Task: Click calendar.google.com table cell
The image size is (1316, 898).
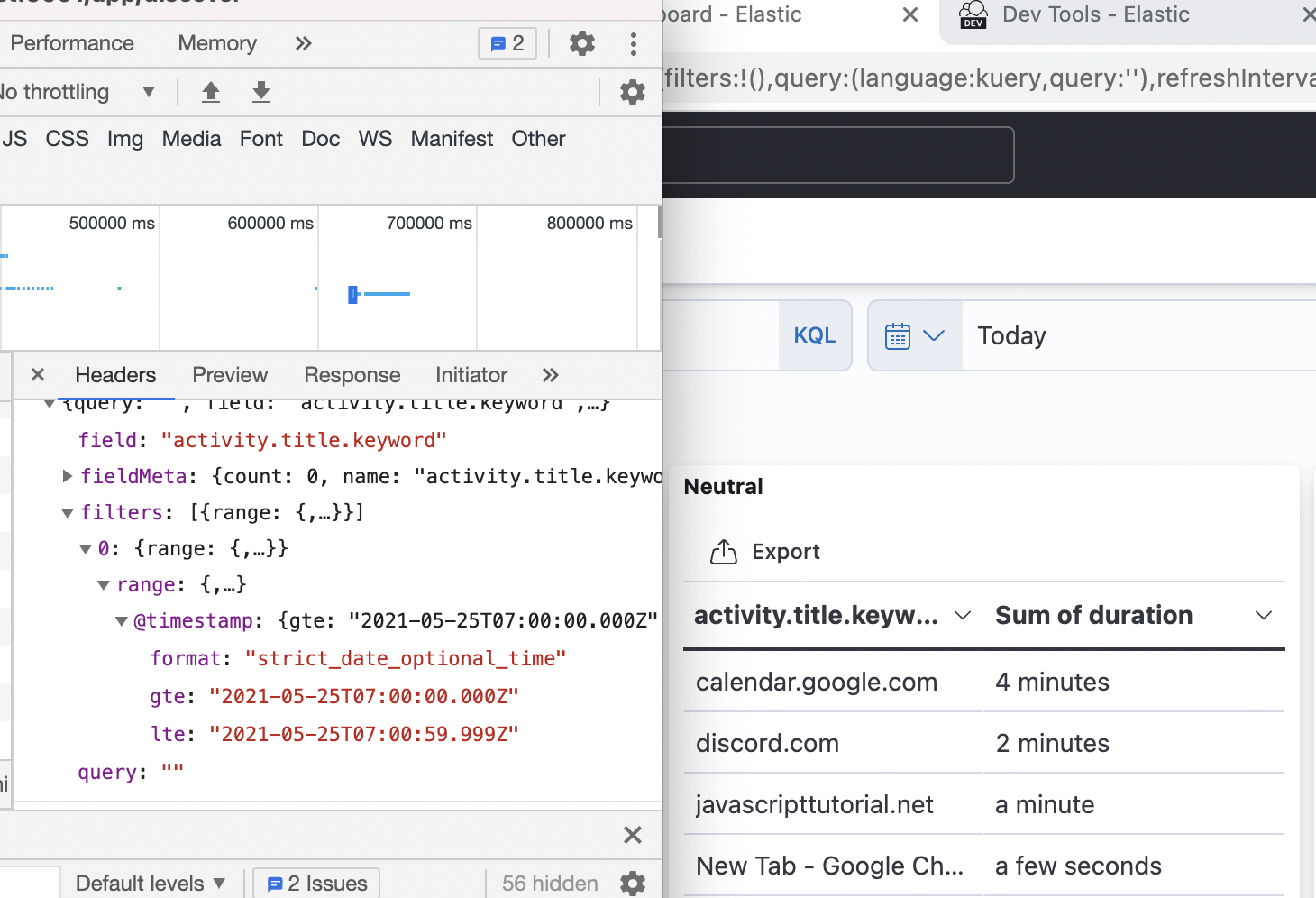Action: point(817,683)
